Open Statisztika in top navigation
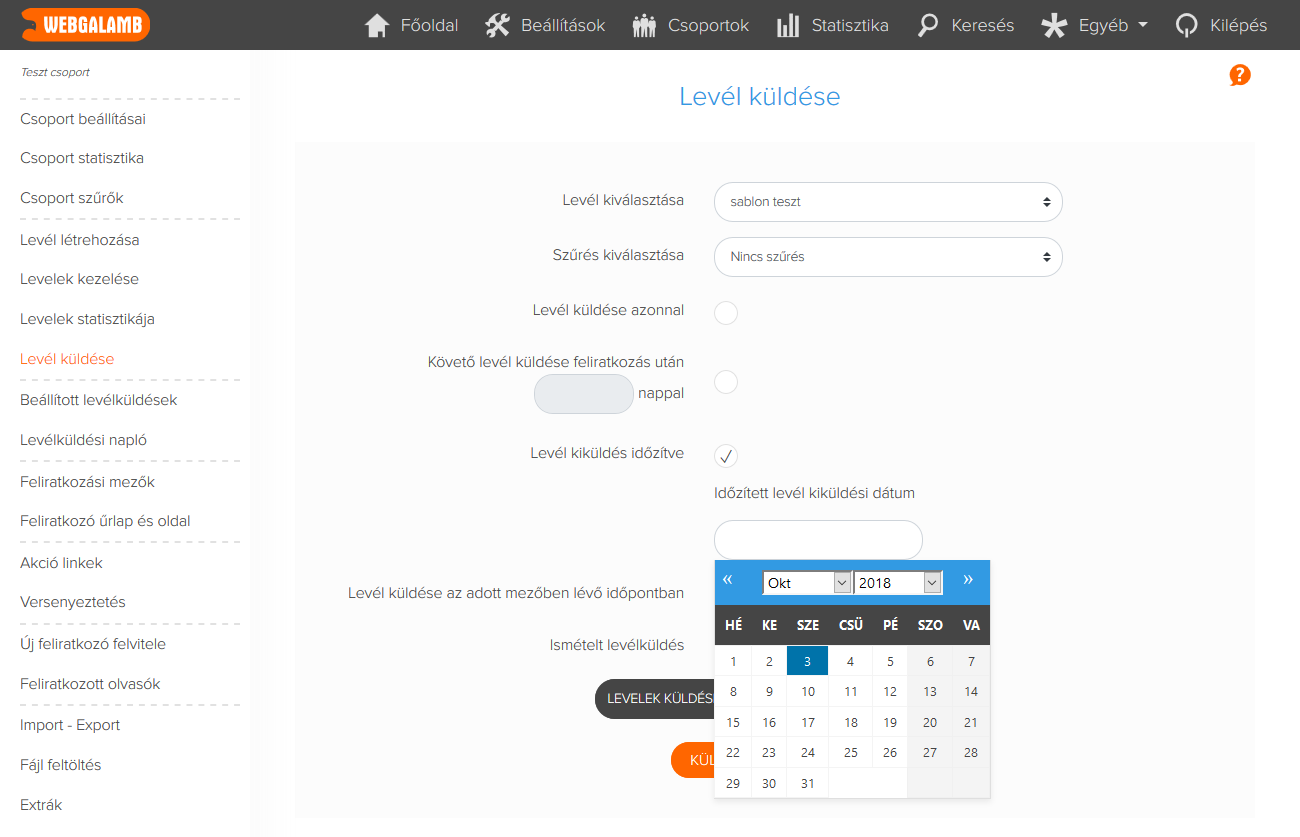 (x=850, y=25)
